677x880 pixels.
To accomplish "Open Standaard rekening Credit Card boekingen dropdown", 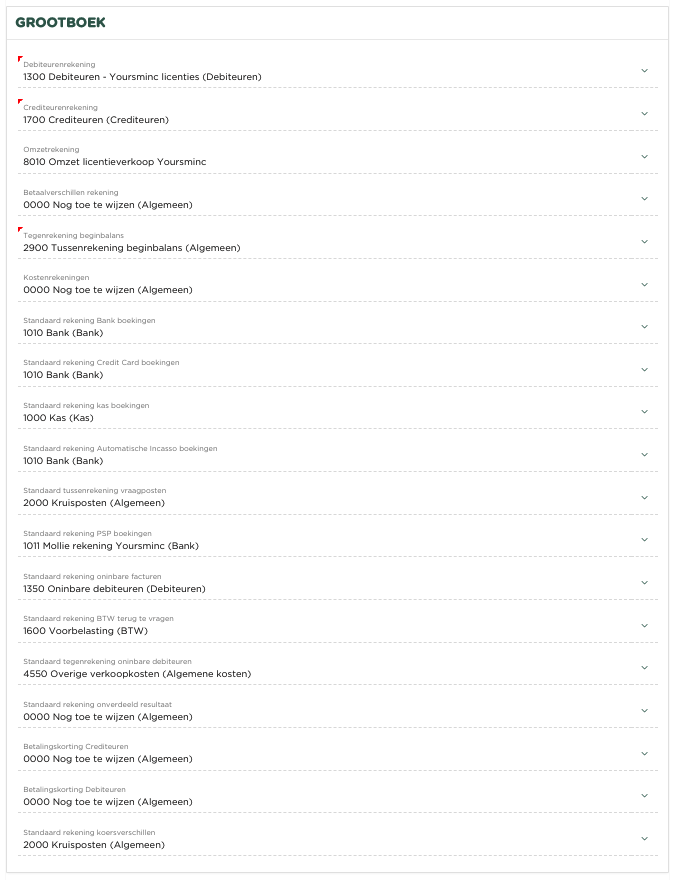I will (x=644, y=369).
